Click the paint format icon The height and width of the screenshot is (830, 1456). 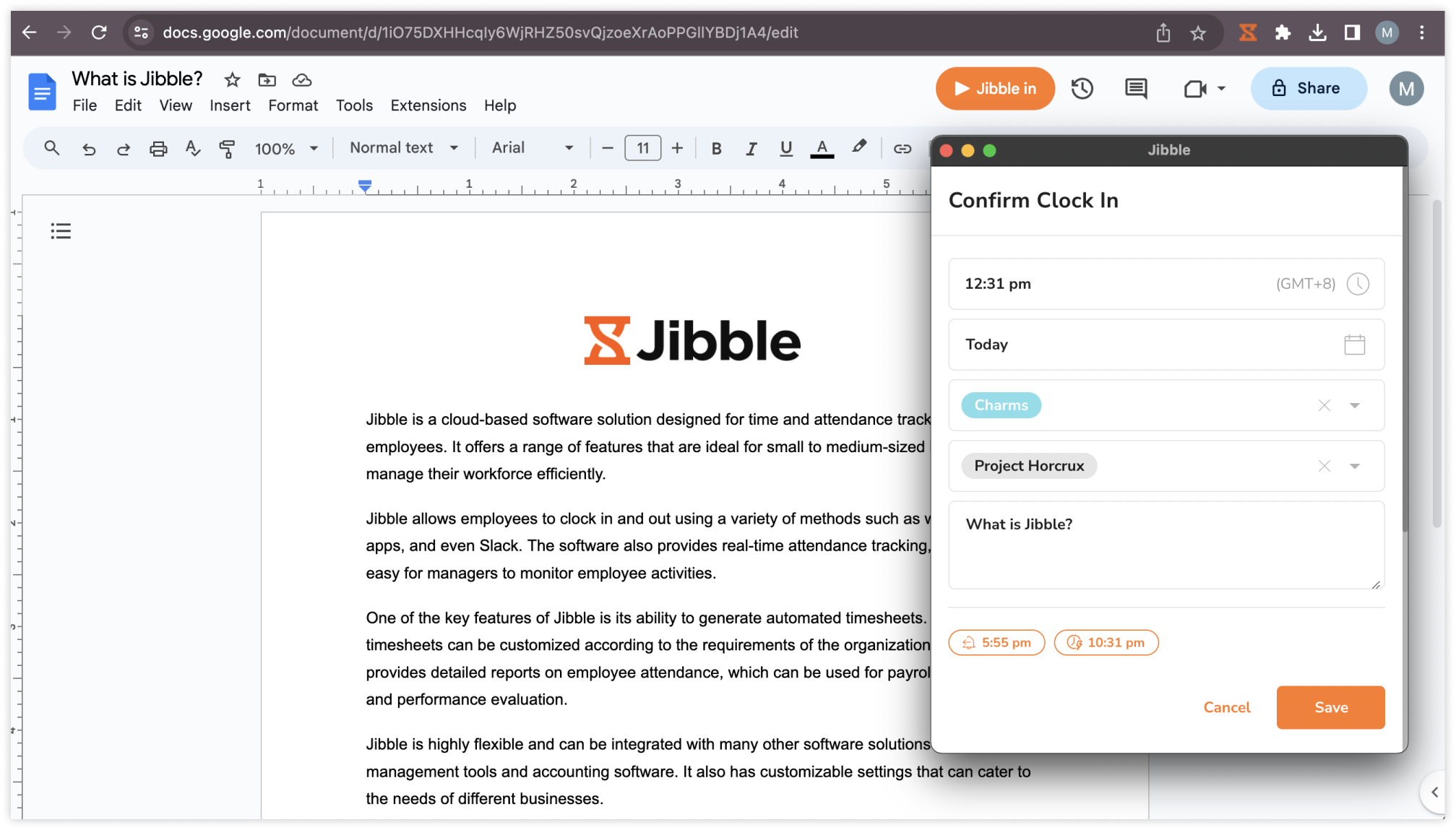227,149
